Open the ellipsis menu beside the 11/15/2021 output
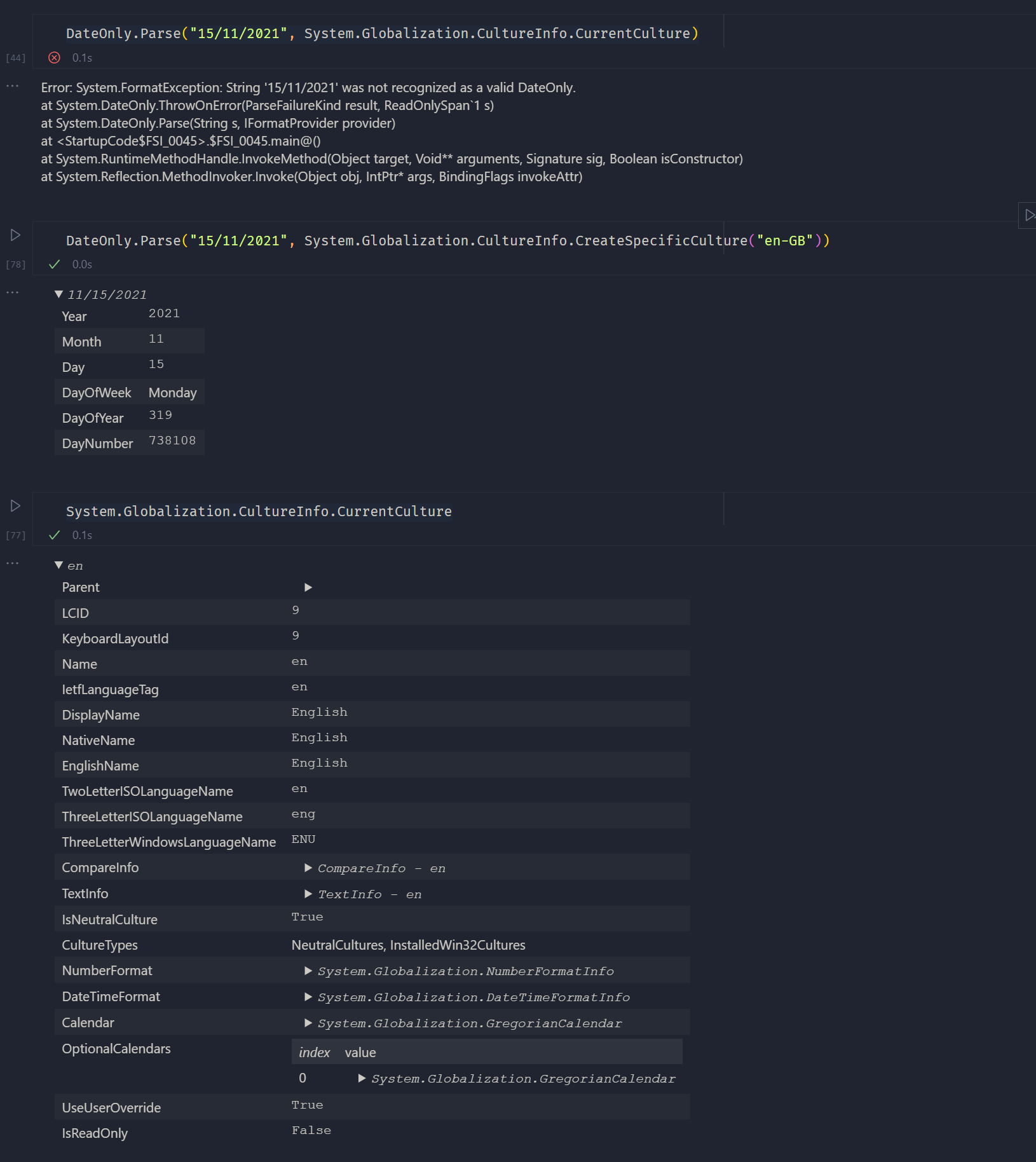1036x1162 pixels. [11, 292]
